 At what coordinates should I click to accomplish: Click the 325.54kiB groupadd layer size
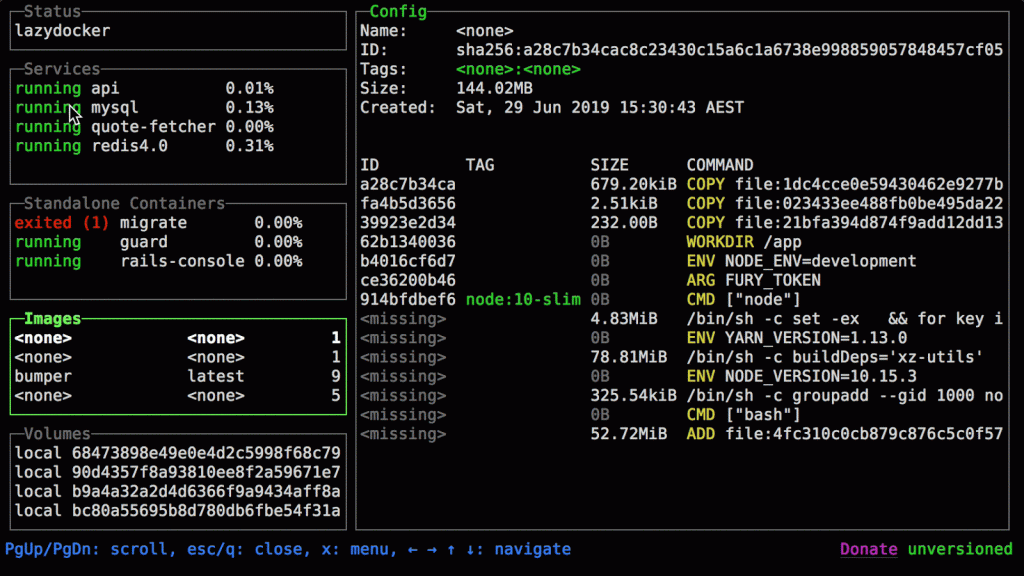(x=633, y=396)
